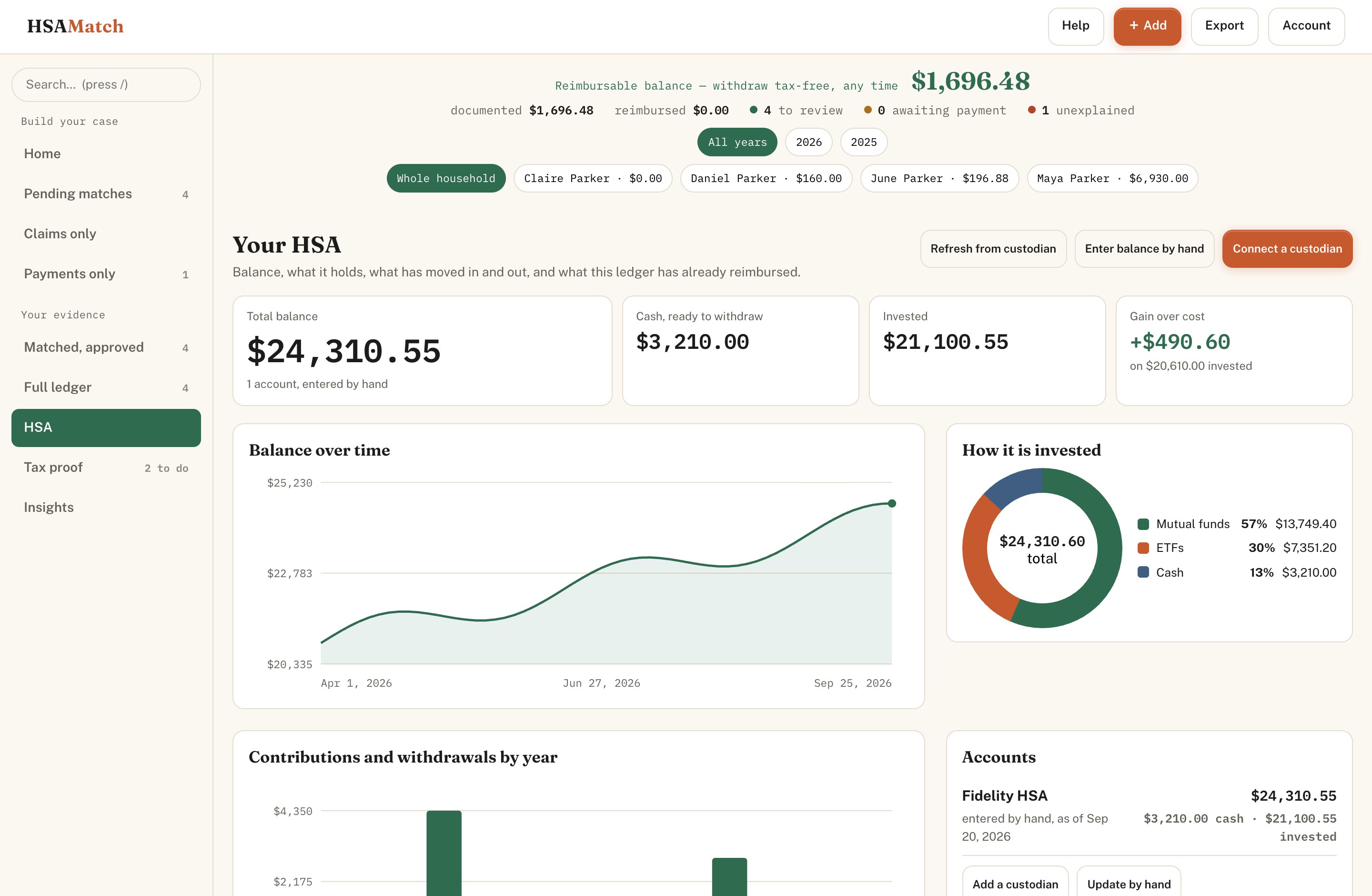Click 0 awaiting payment status

tap(935, 110)
